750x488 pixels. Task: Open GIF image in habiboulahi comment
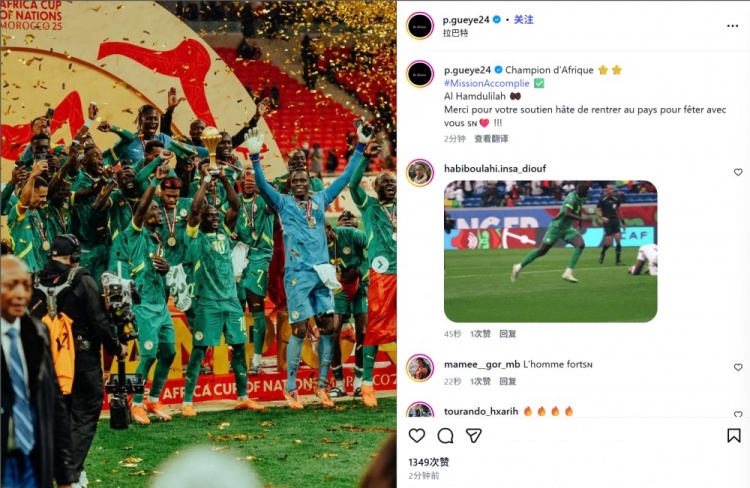551,251
